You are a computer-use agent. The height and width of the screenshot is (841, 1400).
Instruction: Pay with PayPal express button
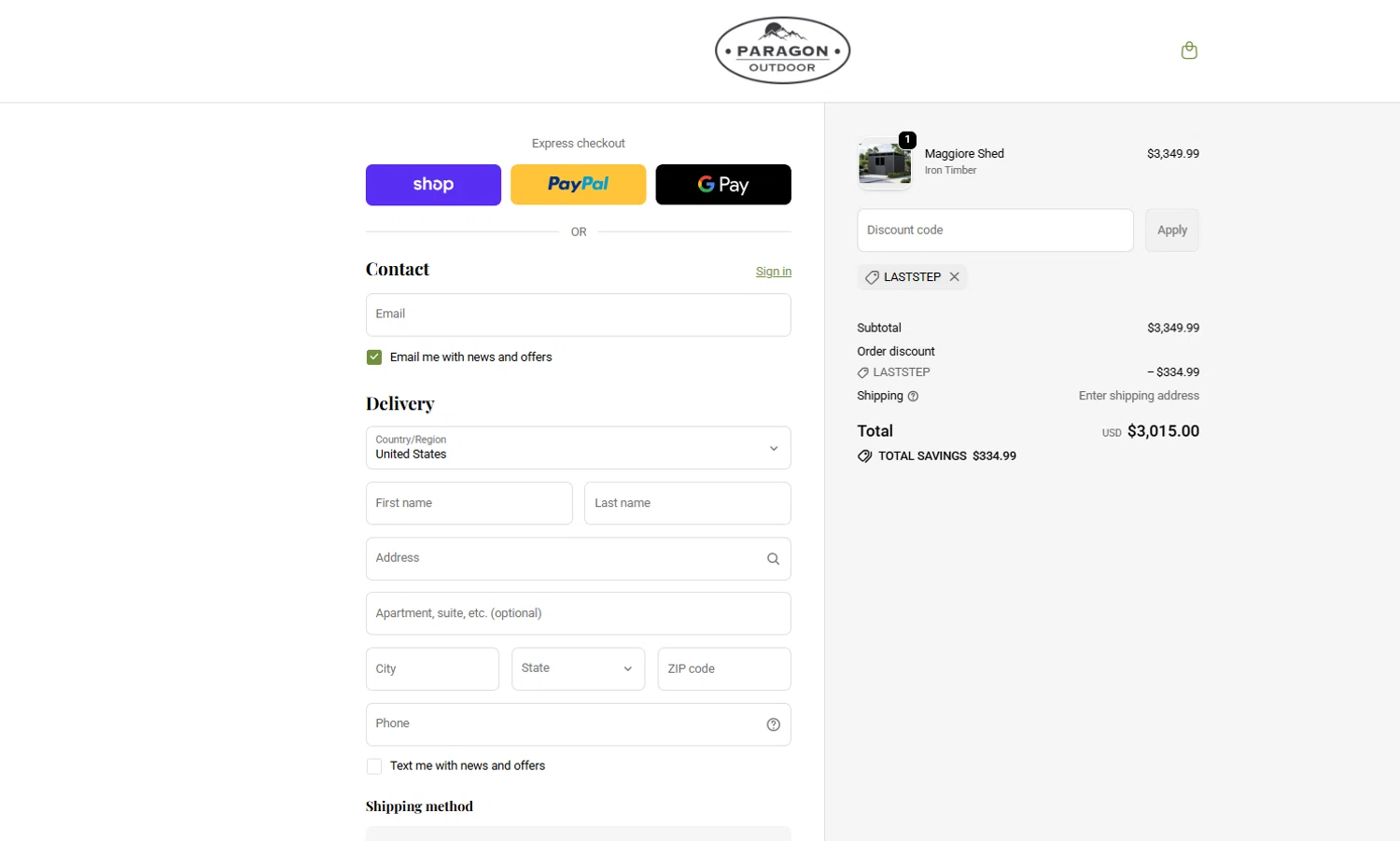tap(578, 185)
